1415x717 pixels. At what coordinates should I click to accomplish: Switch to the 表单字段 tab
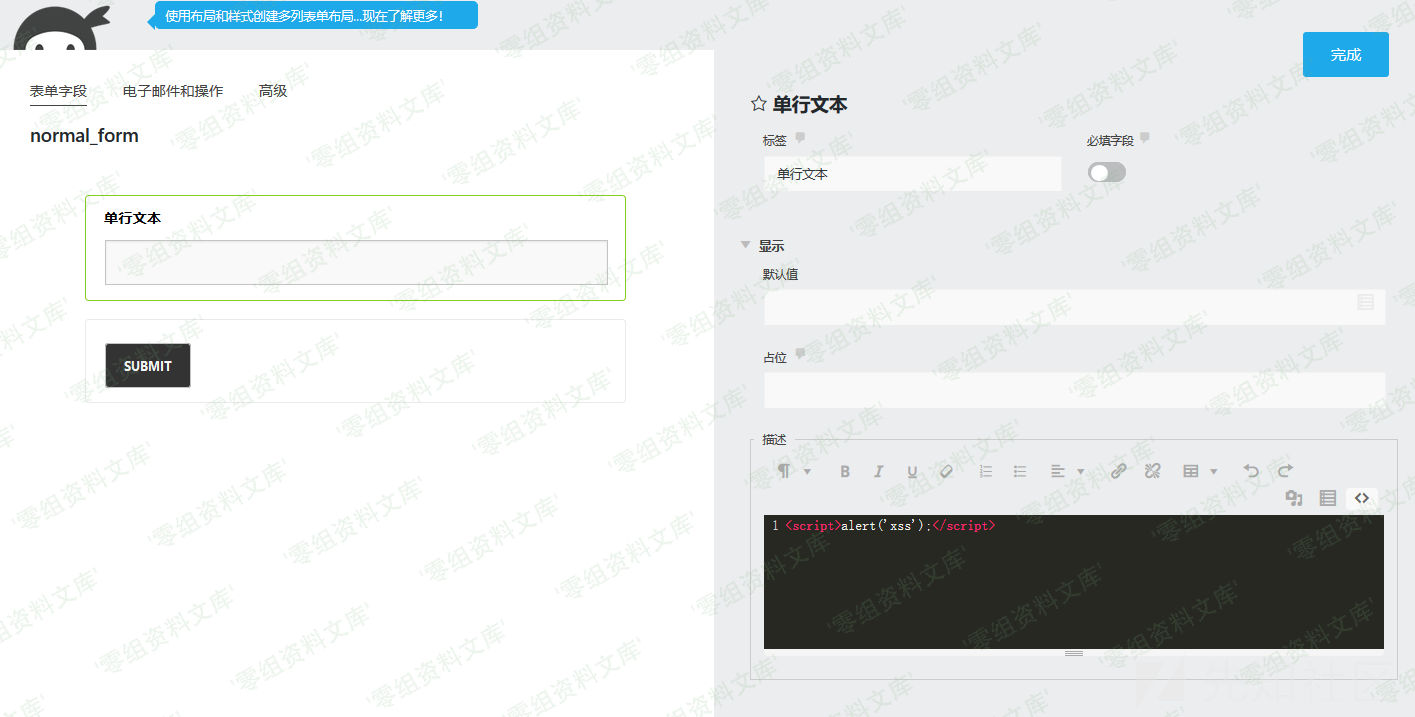(x=58, y=91)
